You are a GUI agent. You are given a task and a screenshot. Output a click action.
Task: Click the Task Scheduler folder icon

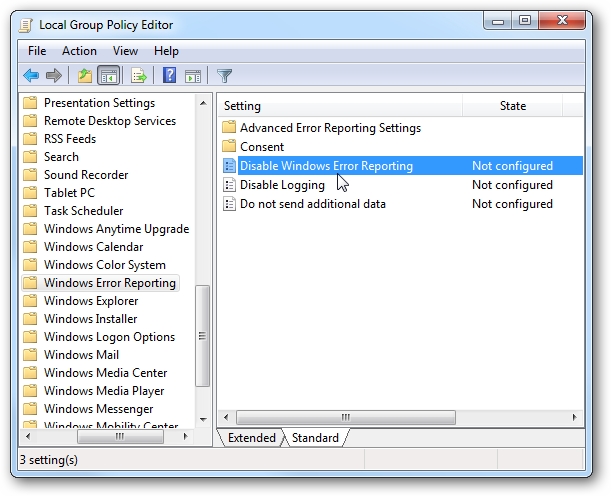point(30,210)
